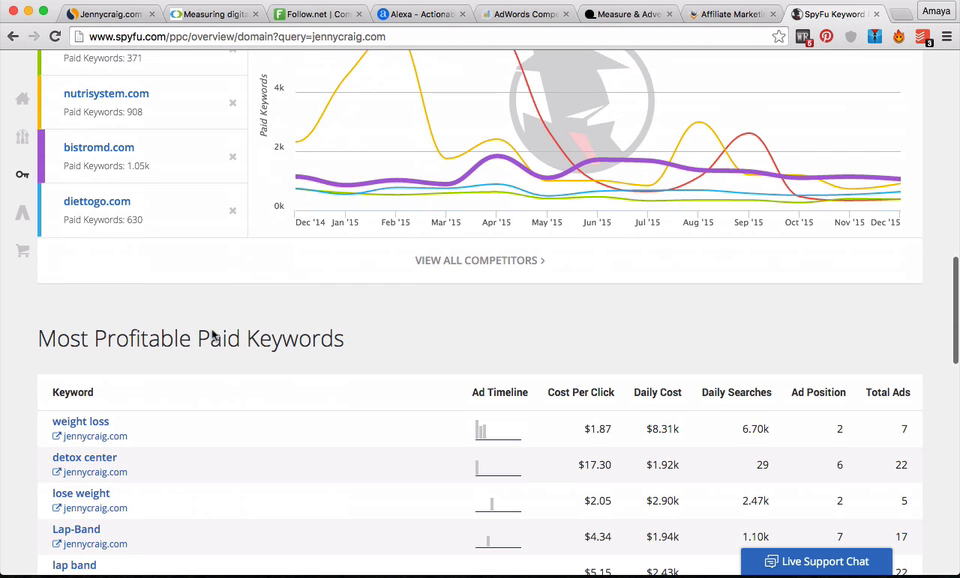
Task: Close the Follow.net browser tab
Action: click(359, 14)
